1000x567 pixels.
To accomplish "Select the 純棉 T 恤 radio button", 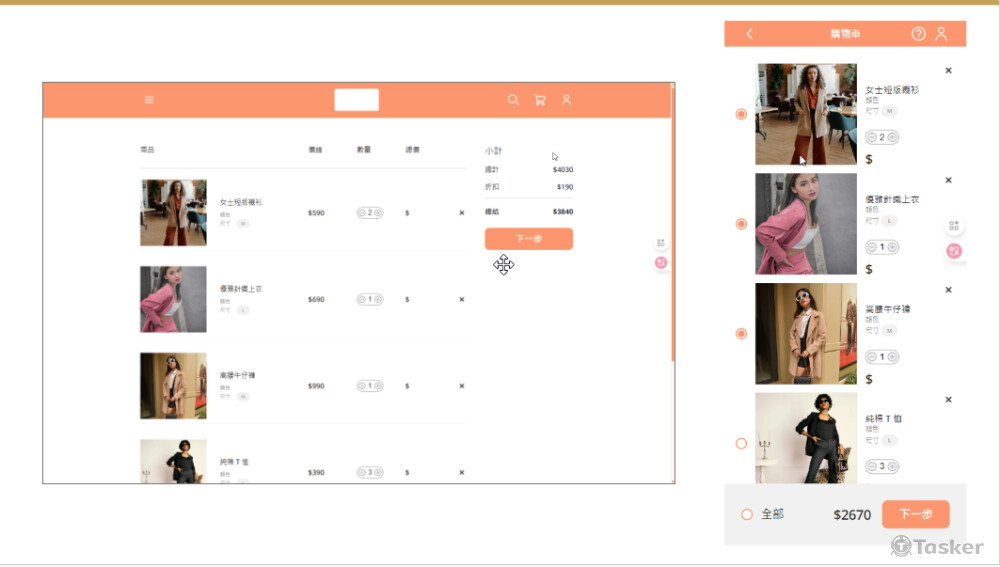I will click(x=741, y=443).
